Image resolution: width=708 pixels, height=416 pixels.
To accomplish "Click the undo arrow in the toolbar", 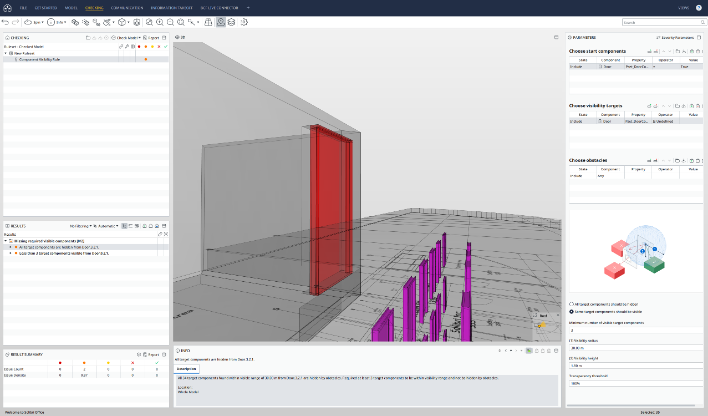I will click(x=5, y=21).
